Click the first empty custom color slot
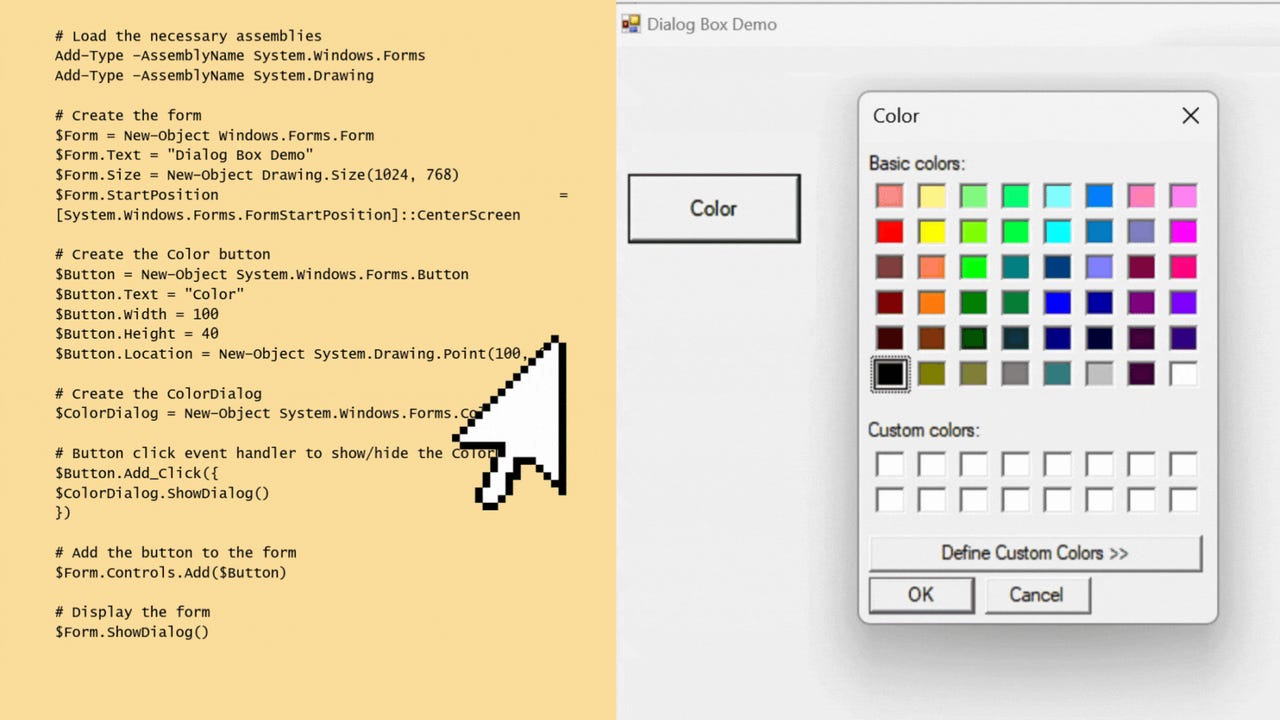Image resolution: width=1280 pixels, height=720 pixels. (x=889, y=463)
